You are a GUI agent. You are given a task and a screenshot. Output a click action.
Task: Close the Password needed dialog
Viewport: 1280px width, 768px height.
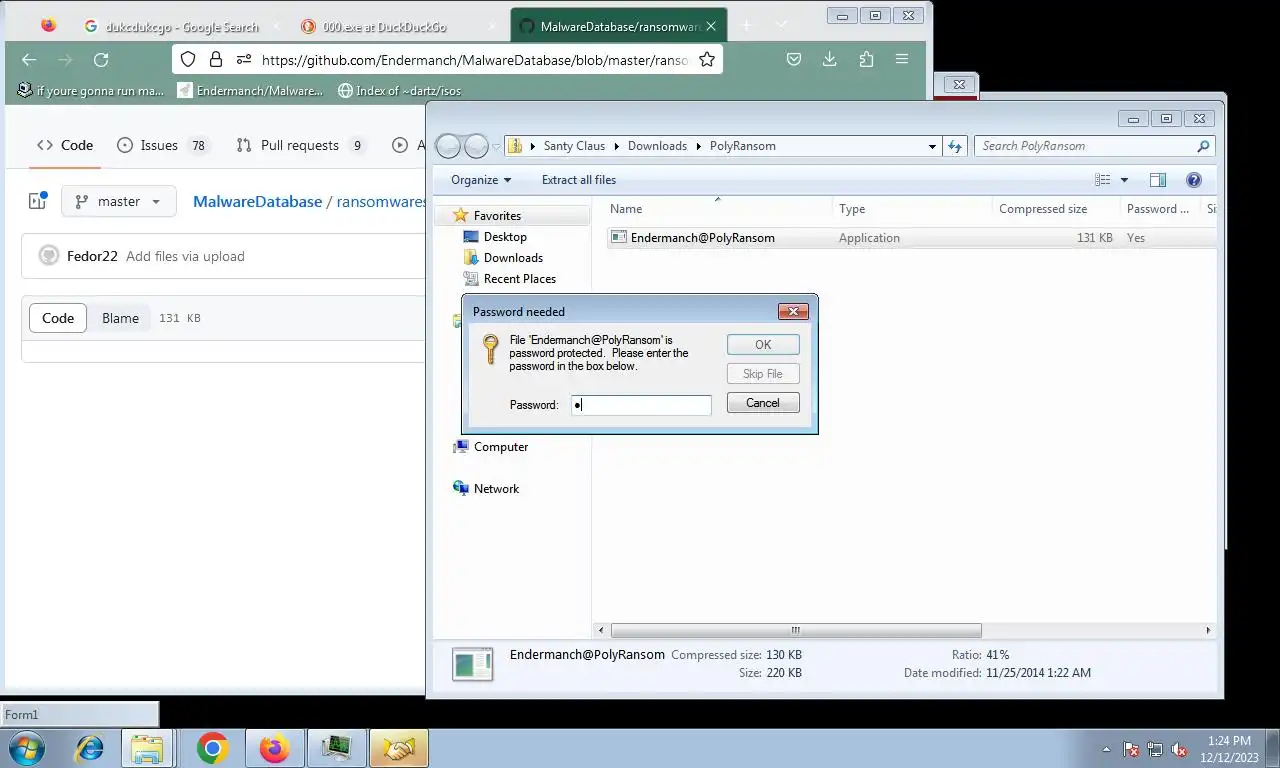(793, 311)
